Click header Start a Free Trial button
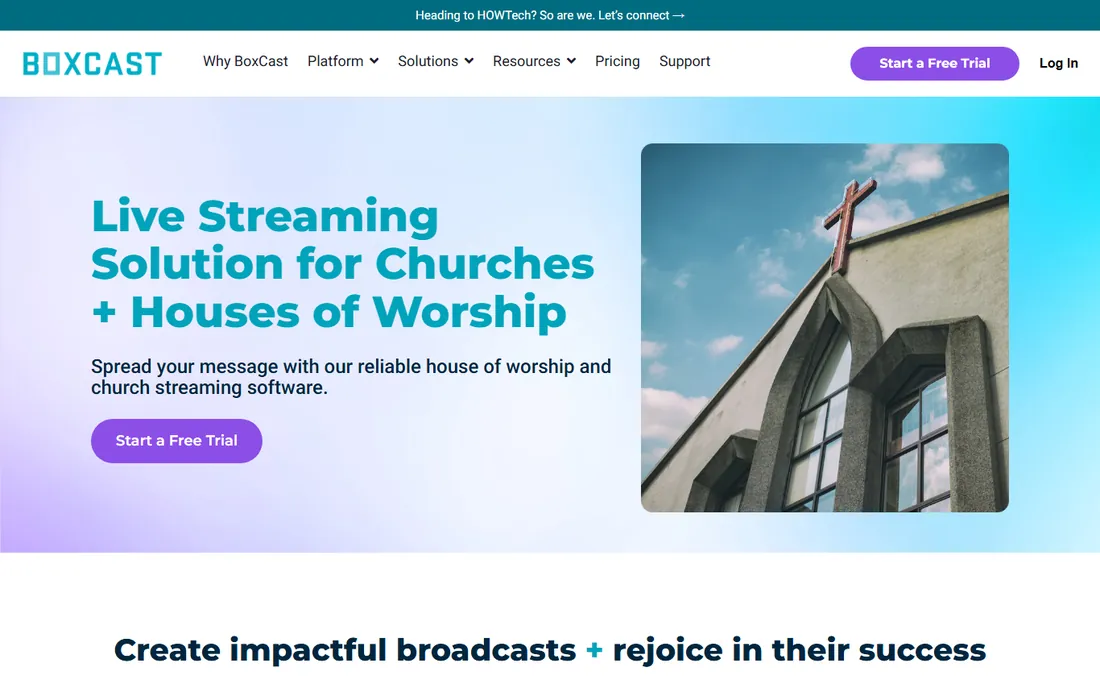Viewport: 1100px width, 688px height. pos(934,63)
